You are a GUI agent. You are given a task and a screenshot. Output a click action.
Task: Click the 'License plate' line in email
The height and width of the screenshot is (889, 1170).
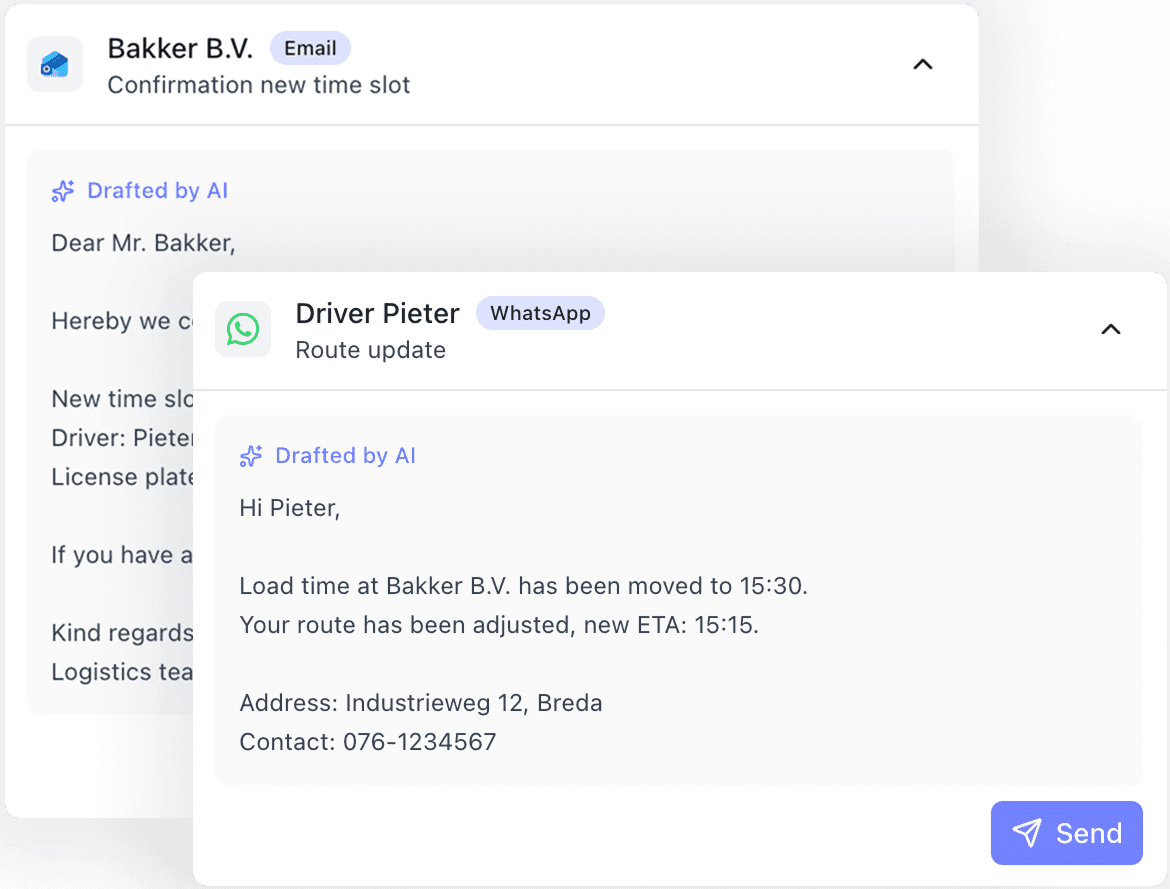[122, 477]
